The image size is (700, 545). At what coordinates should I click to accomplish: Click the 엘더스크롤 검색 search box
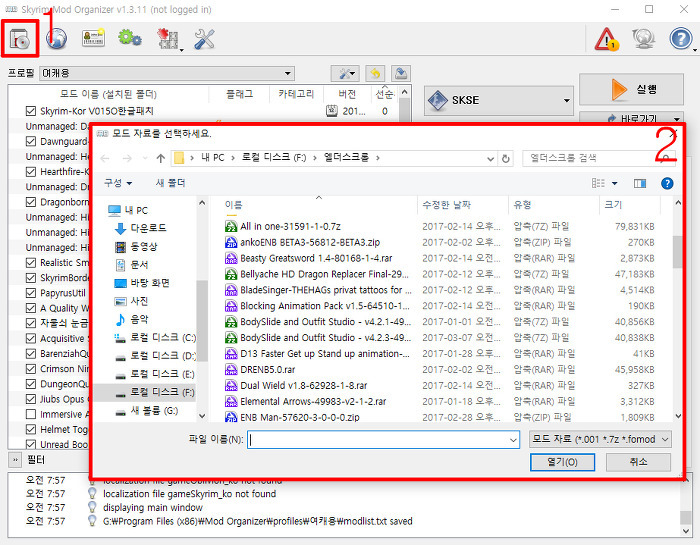click(598, 158)
